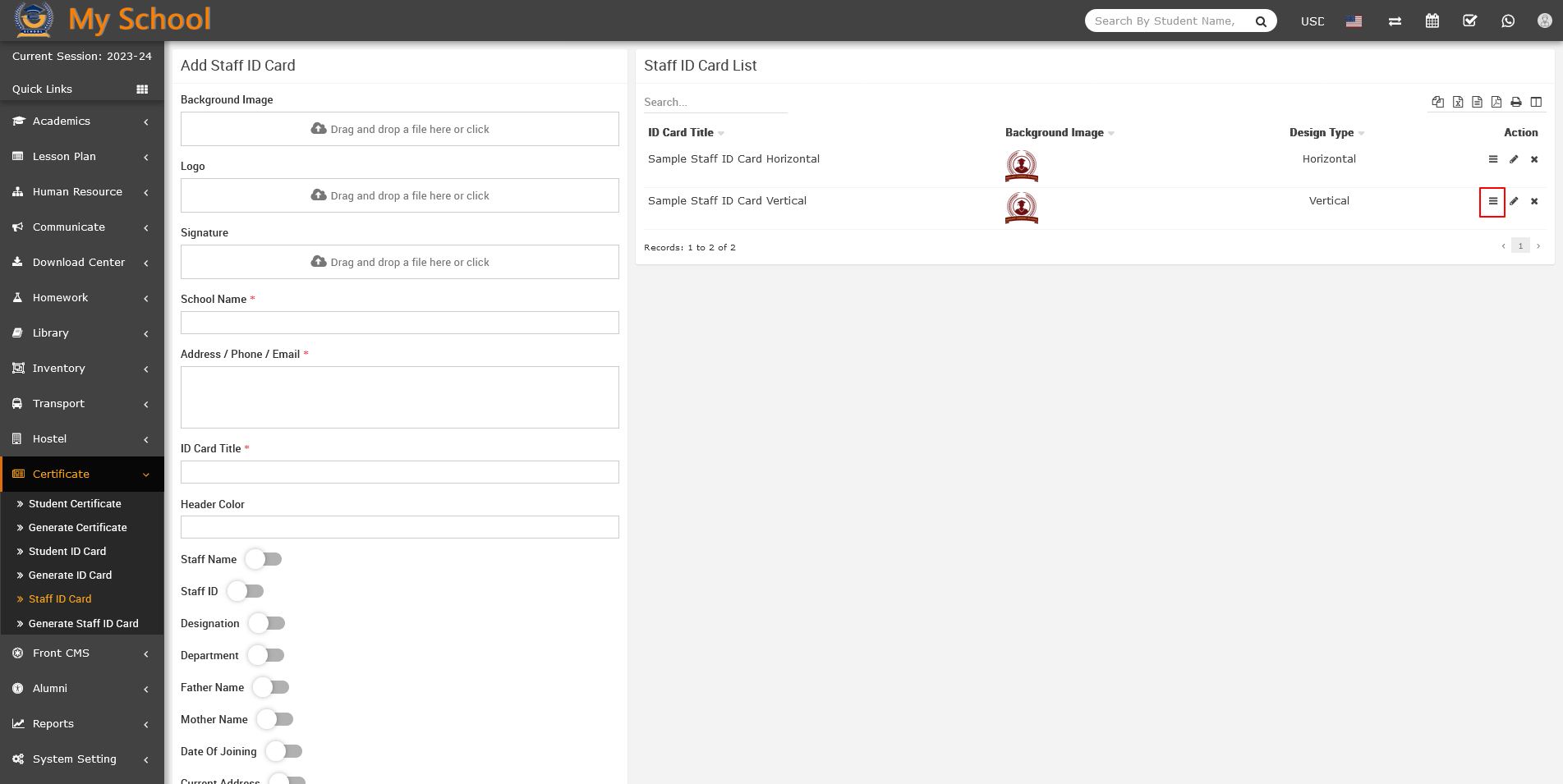Print the Staff ID Card list
Screen dimensions: 1563x784
click(x=1515, y=102)
